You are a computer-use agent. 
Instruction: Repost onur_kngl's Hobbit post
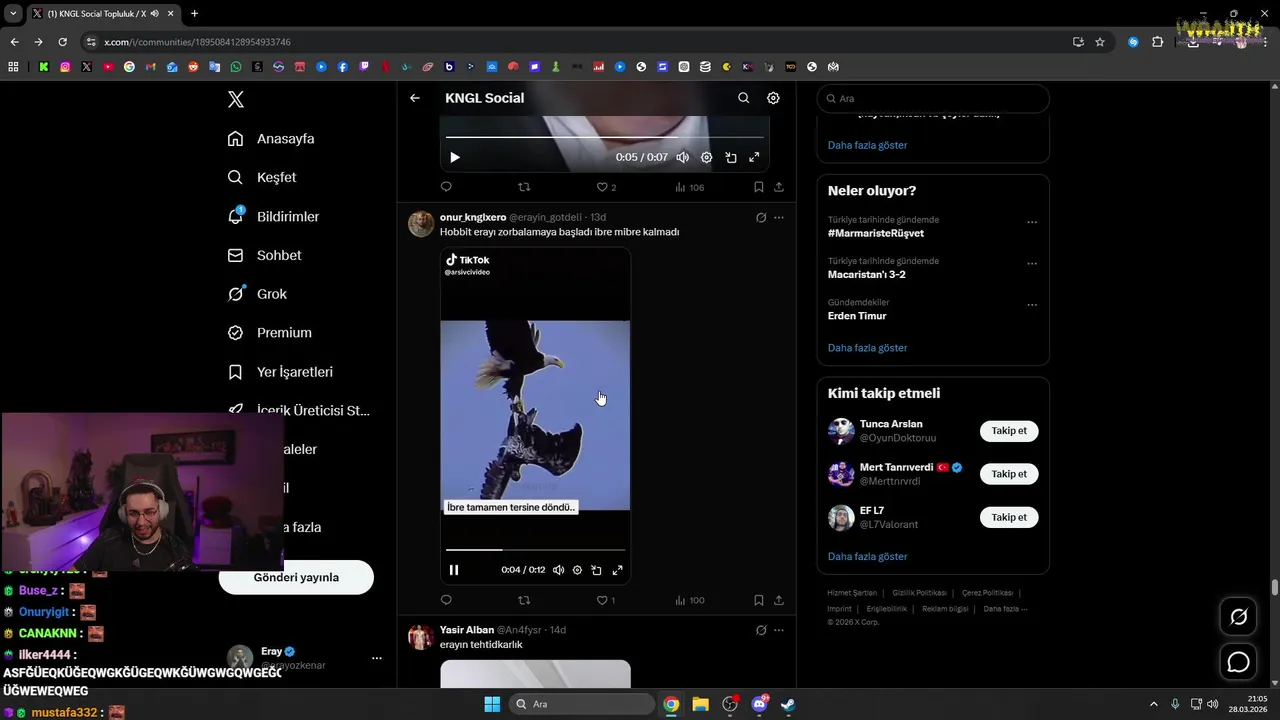tap(524, 600)
